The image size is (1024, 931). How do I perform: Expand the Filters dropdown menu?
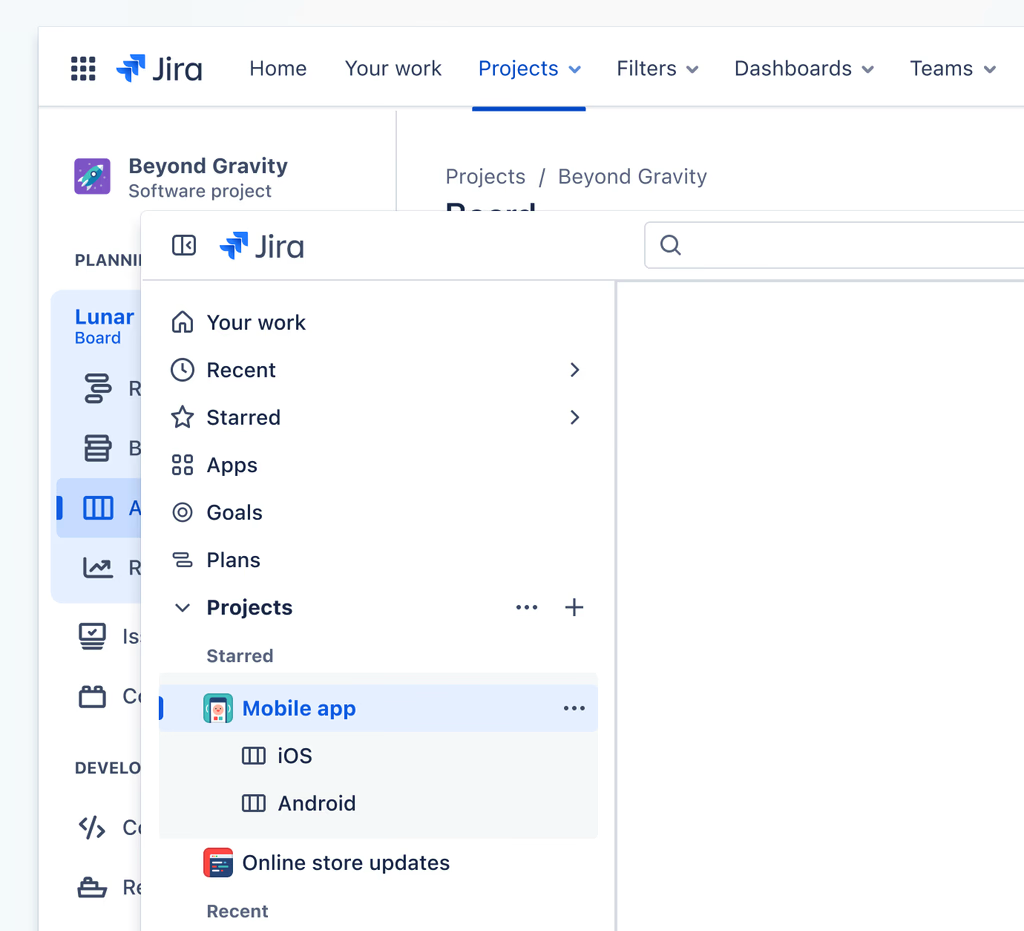[658, 69]
